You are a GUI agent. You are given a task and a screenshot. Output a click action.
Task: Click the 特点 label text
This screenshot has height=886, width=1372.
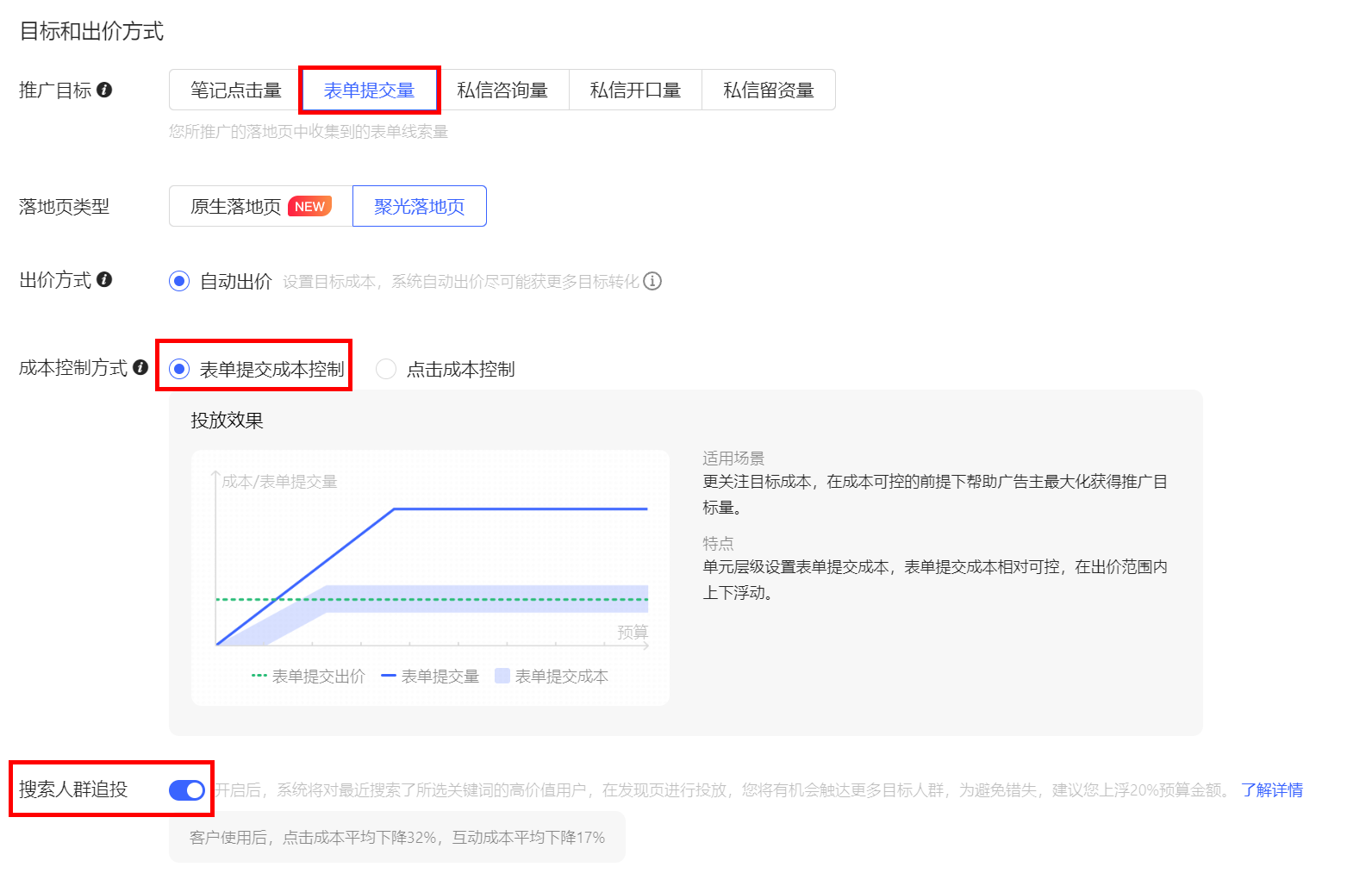click(x=718, y=543)
